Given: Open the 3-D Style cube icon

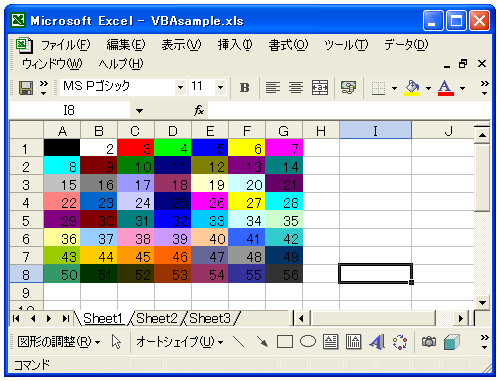Looking at the screenshot, I should click(452, 342).
